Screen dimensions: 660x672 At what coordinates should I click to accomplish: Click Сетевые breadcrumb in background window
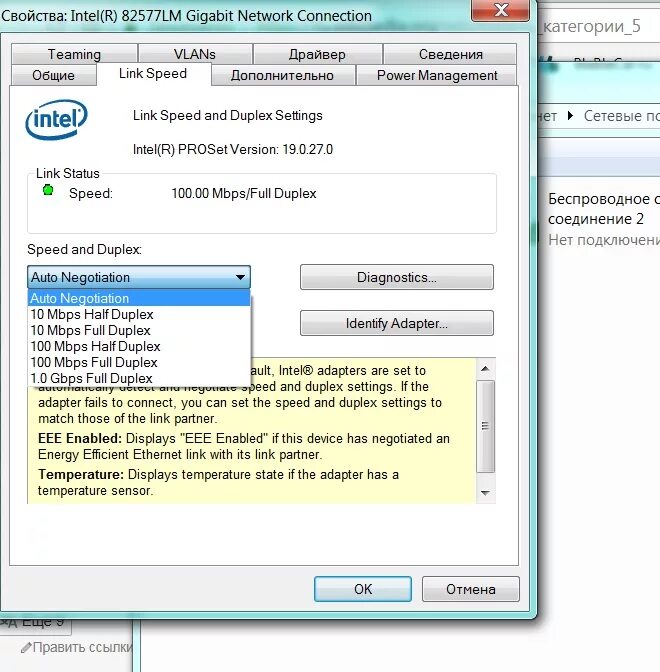621,116
